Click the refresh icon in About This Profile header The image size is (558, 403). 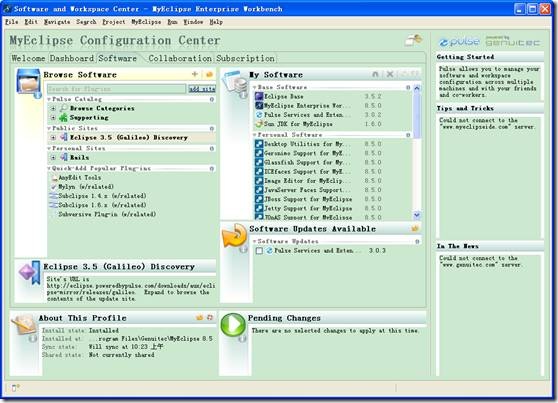pyautogui.click(x=210, y=317)
